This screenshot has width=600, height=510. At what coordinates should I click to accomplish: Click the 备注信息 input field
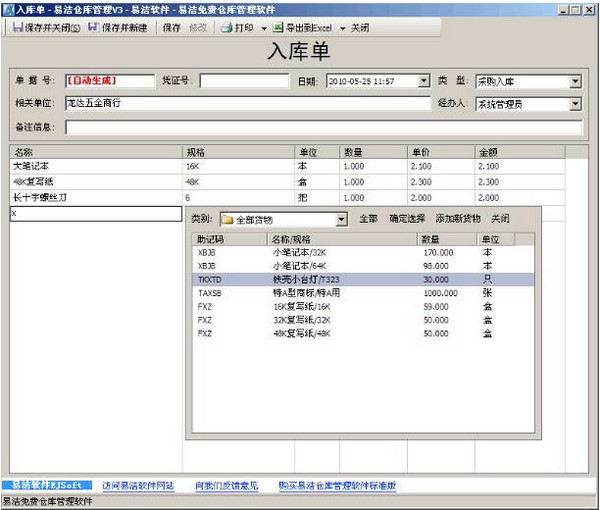coord(324,127)
